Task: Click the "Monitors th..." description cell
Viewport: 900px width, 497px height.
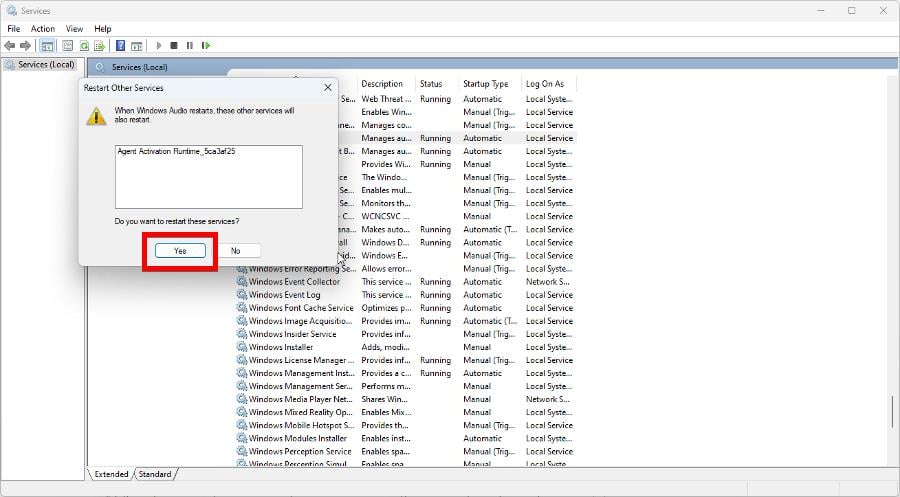Action: pos(386,203)
